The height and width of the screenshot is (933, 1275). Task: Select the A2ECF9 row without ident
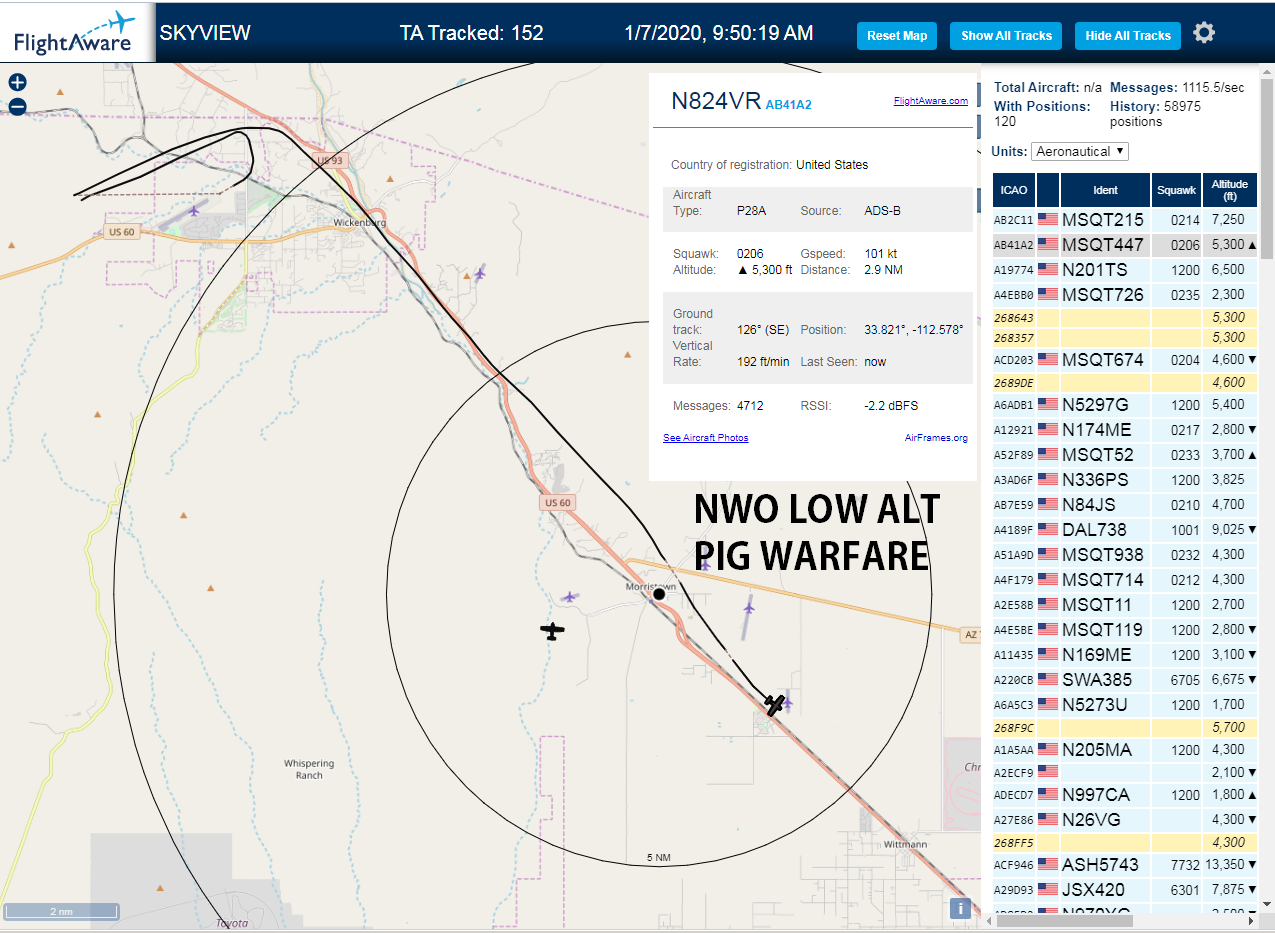coord(1125,772)
